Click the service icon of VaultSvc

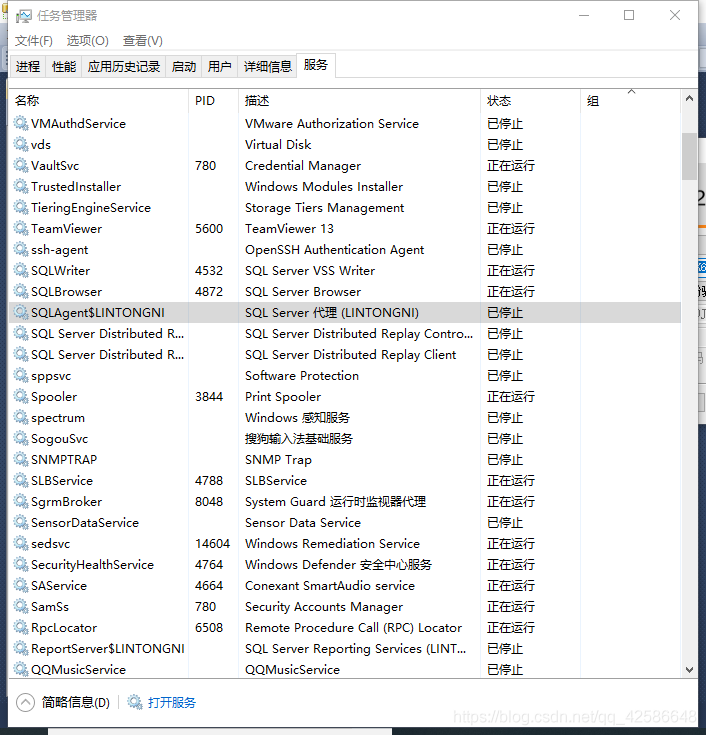click(x=21, y=166)
